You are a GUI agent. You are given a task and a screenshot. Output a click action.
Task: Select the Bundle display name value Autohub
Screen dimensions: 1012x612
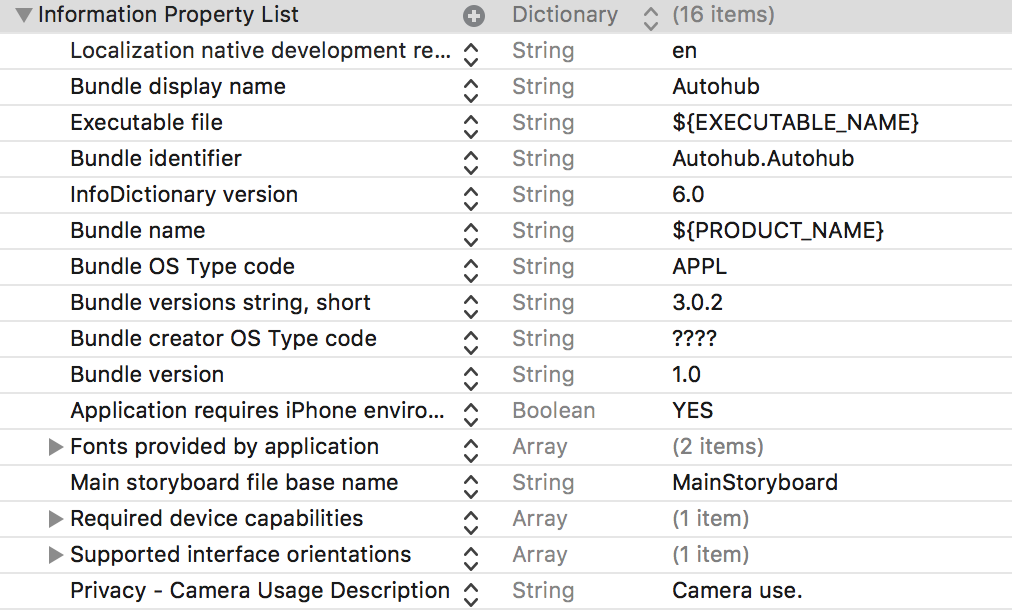[716, 87]
